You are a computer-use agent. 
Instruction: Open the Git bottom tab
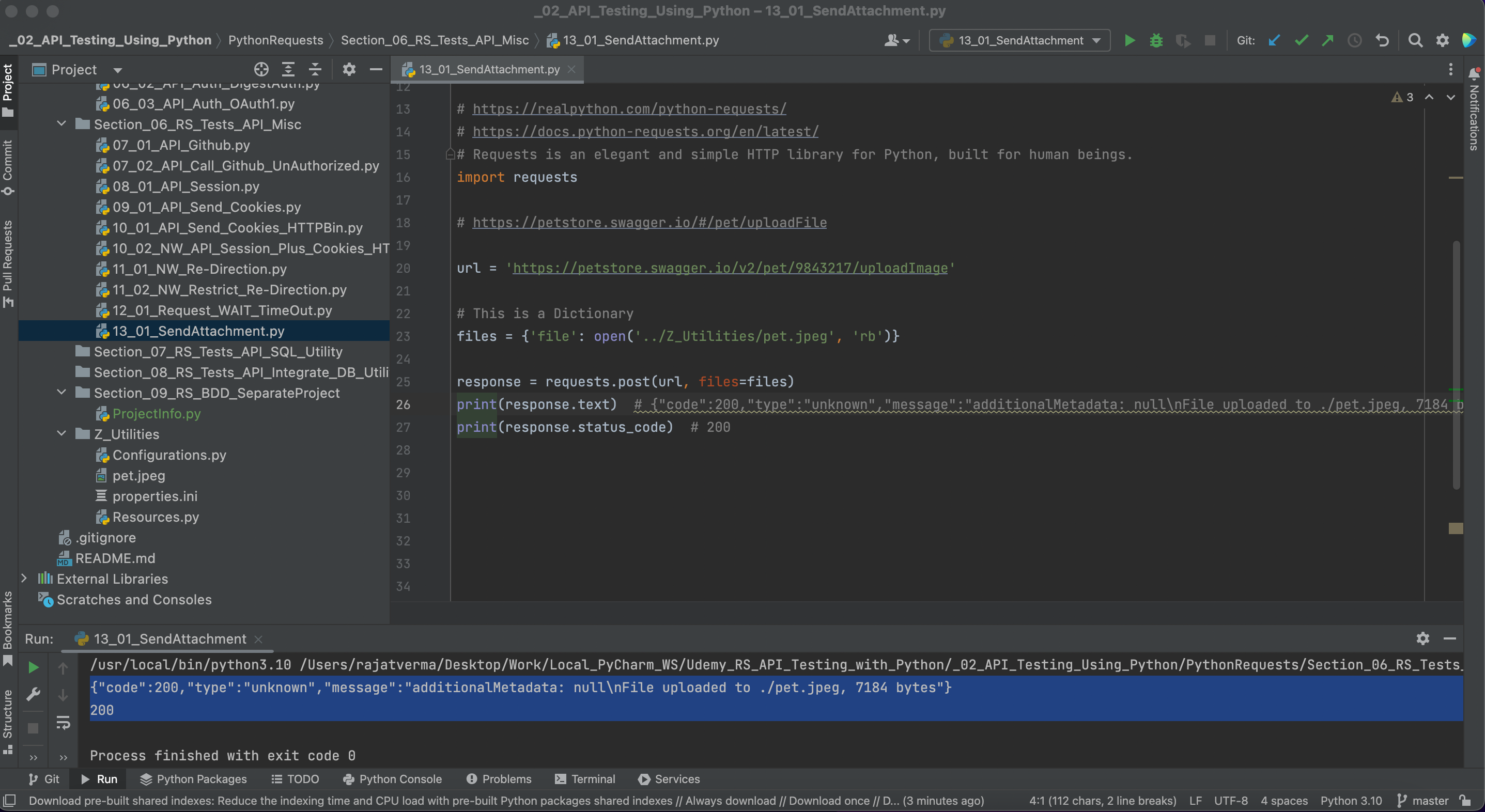coord(44,779)
